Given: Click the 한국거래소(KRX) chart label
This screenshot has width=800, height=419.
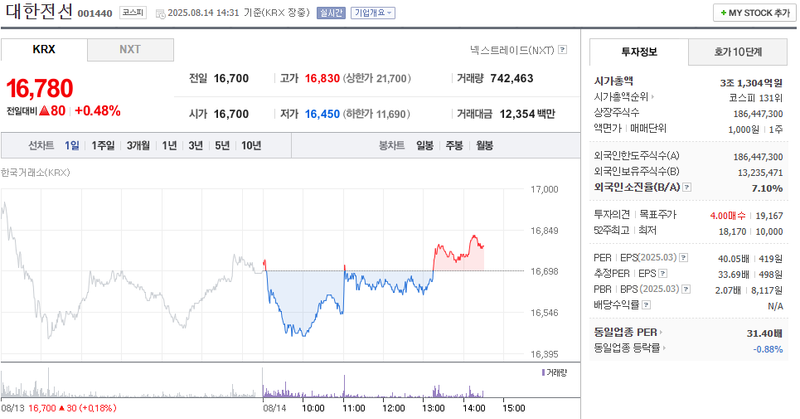Looking at the screenshot, I should 35,172.
